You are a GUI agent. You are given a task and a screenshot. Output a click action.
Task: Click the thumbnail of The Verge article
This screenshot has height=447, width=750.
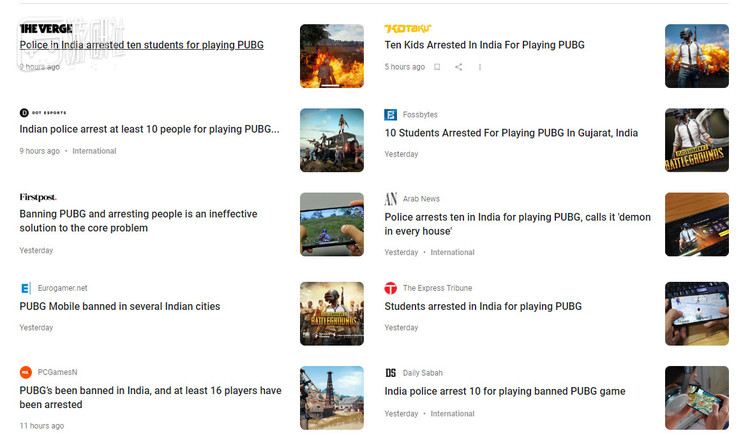[331, 56]
